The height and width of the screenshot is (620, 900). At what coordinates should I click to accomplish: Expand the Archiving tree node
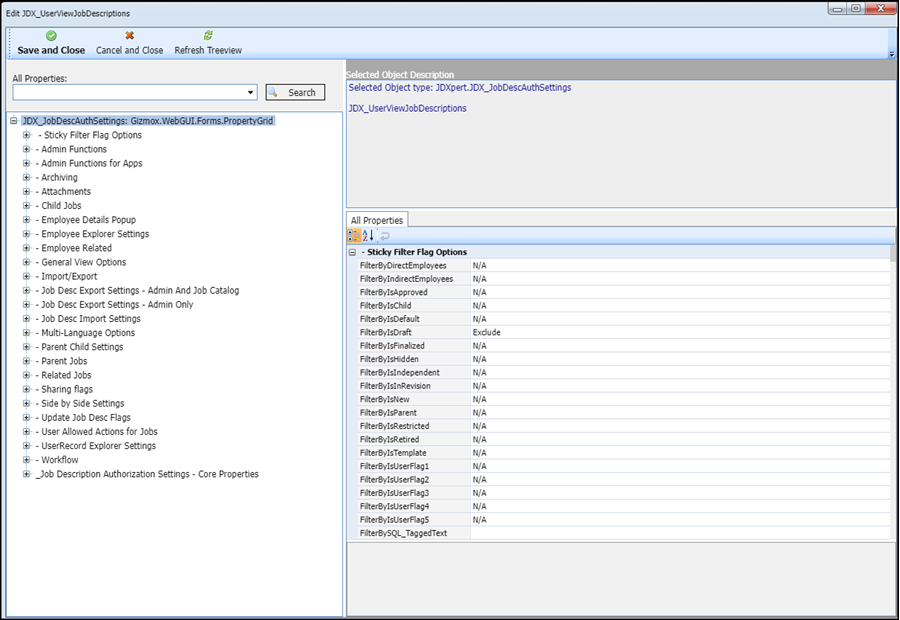[x=26, y=177]
